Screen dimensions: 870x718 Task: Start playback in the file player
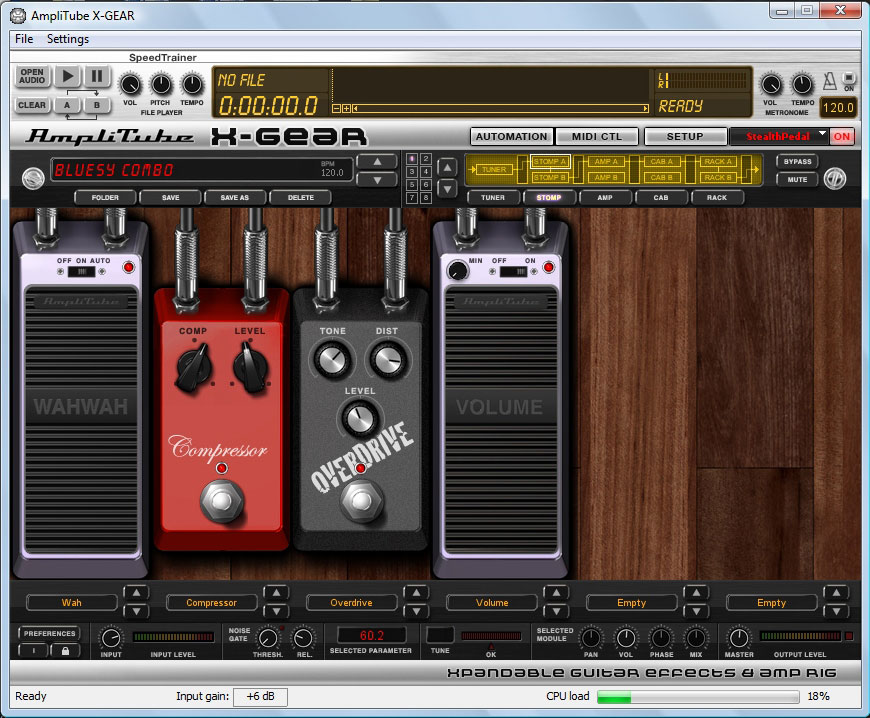(67, 76)
